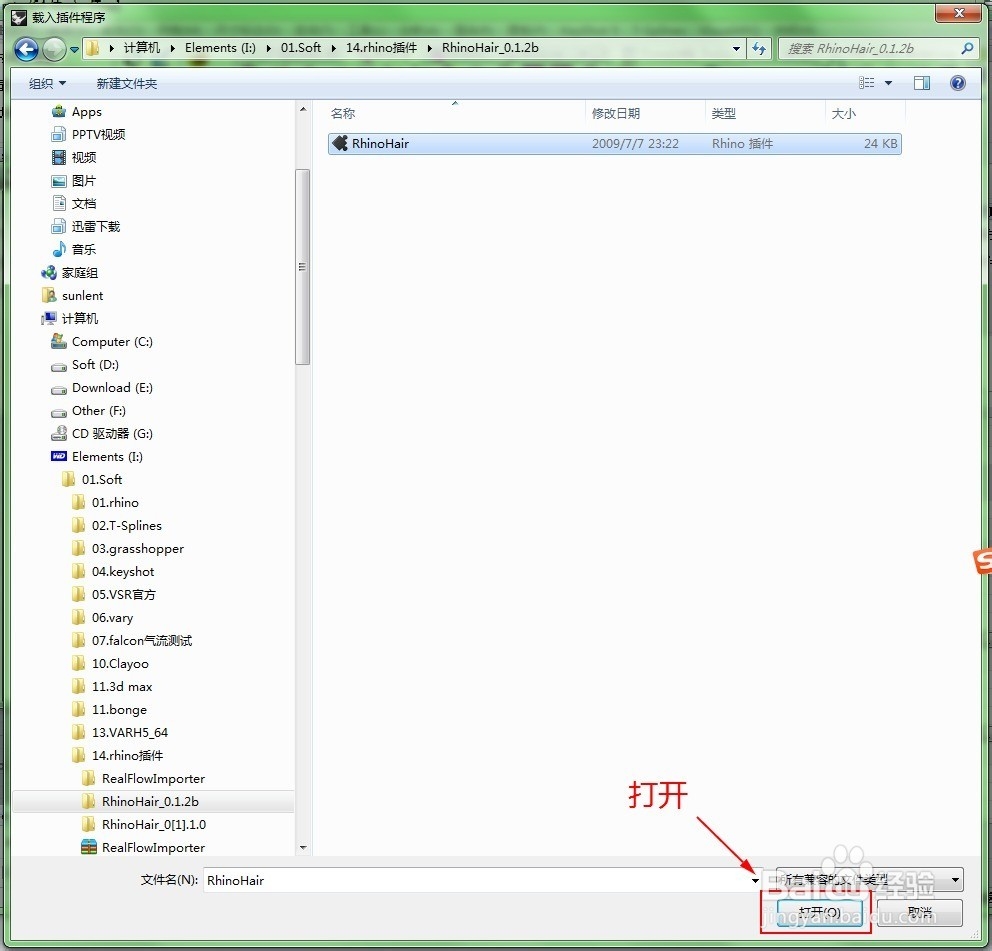Open the file name history dropdown

pyautogui.click(x=755, y=880)
